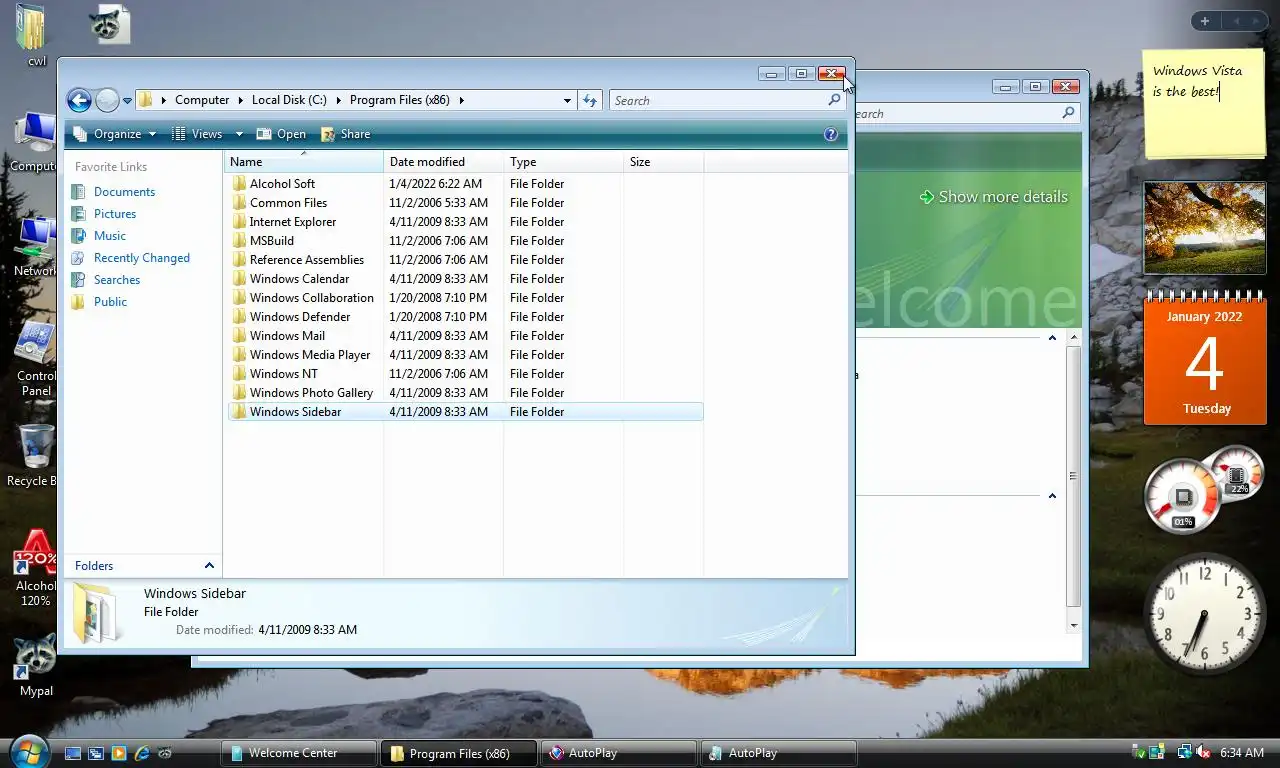Expand the address bar history dropdown arrow
This screenshot has height=768, width=1280.
[567, 100]
